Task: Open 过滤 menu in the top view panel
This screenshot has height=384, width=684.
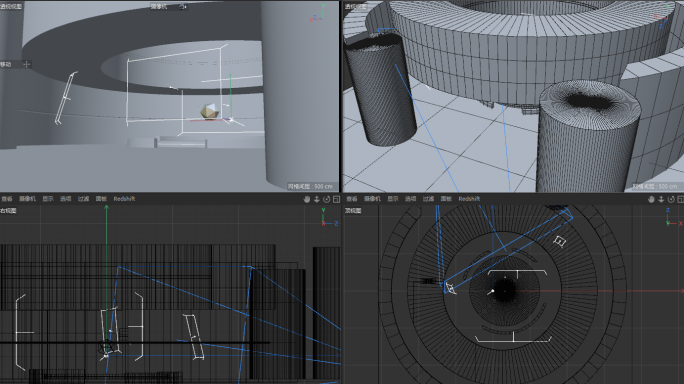Action: [x=428, y=199]
